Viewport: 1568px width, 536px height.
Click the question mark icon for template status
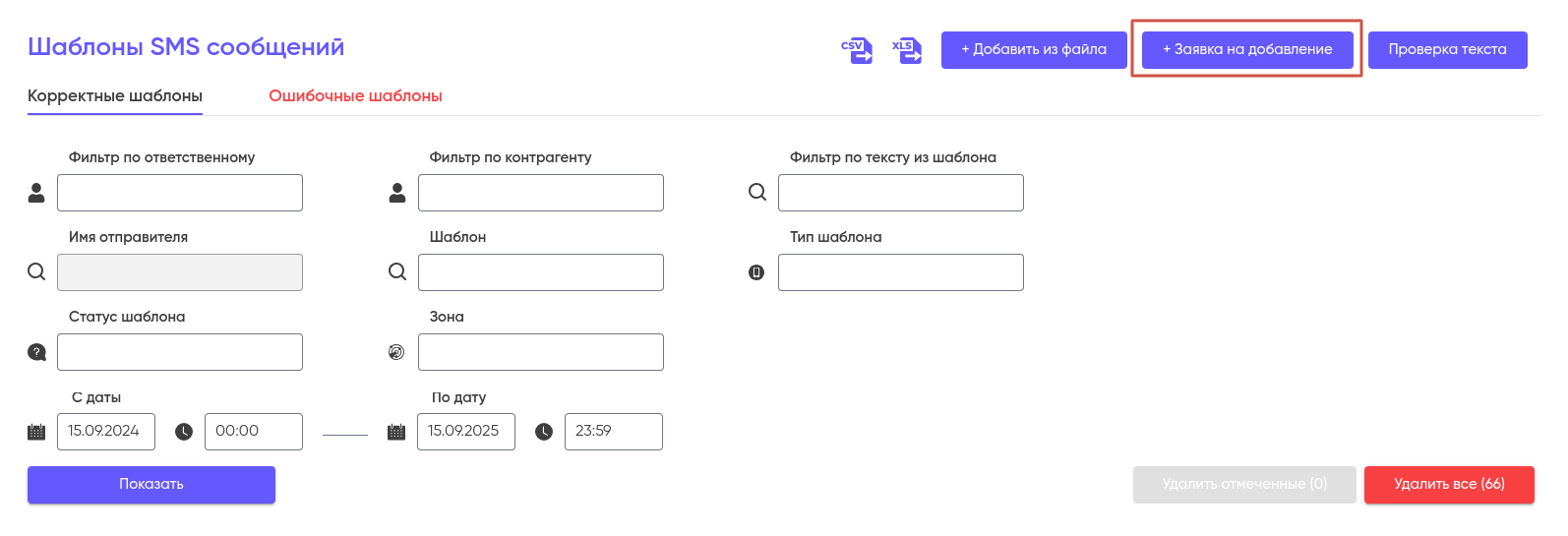point(36,352)
